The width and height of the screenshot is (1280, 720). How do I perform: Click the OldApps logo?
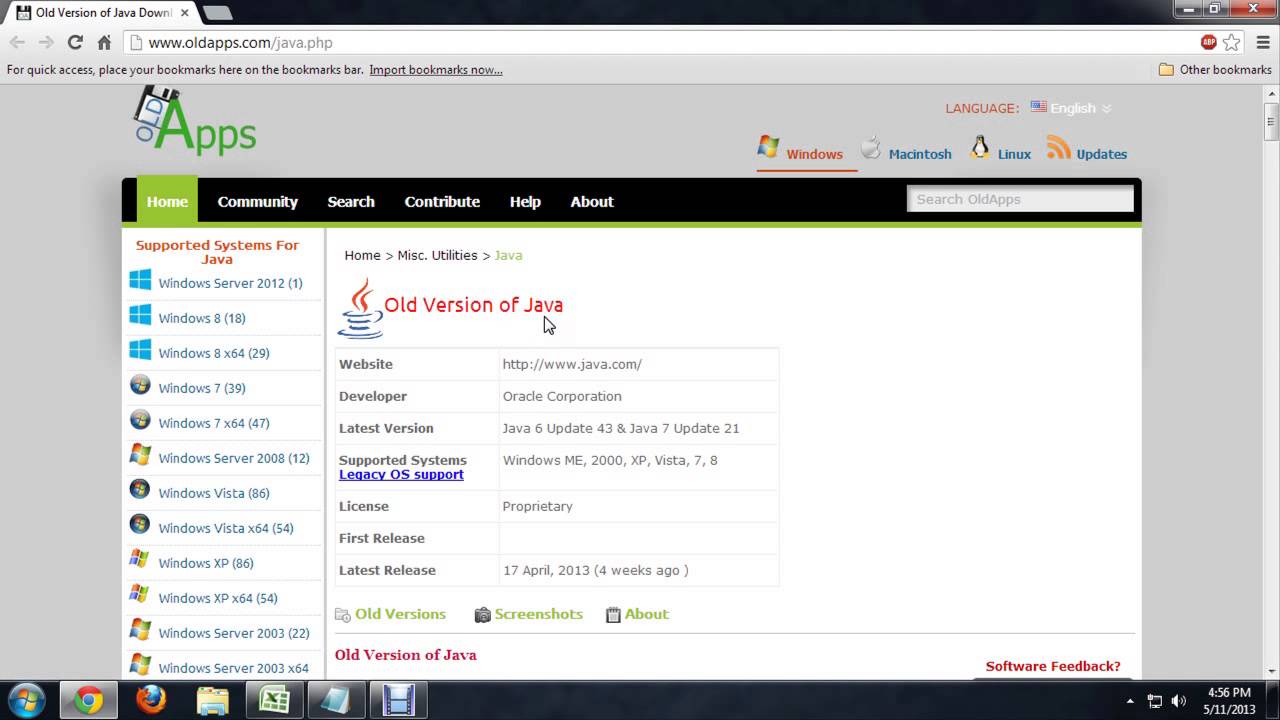coord(196,121)
